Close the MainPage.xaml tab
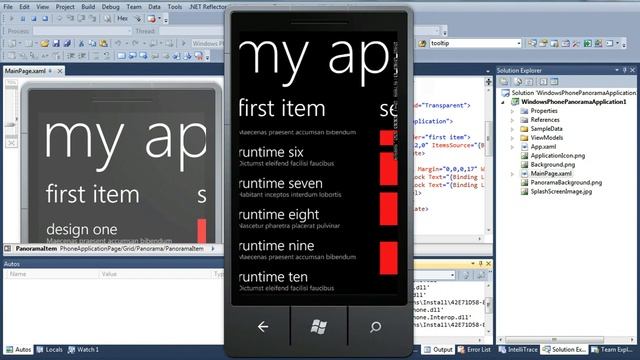Screen dimensions: 640x360 coord(60,71)
